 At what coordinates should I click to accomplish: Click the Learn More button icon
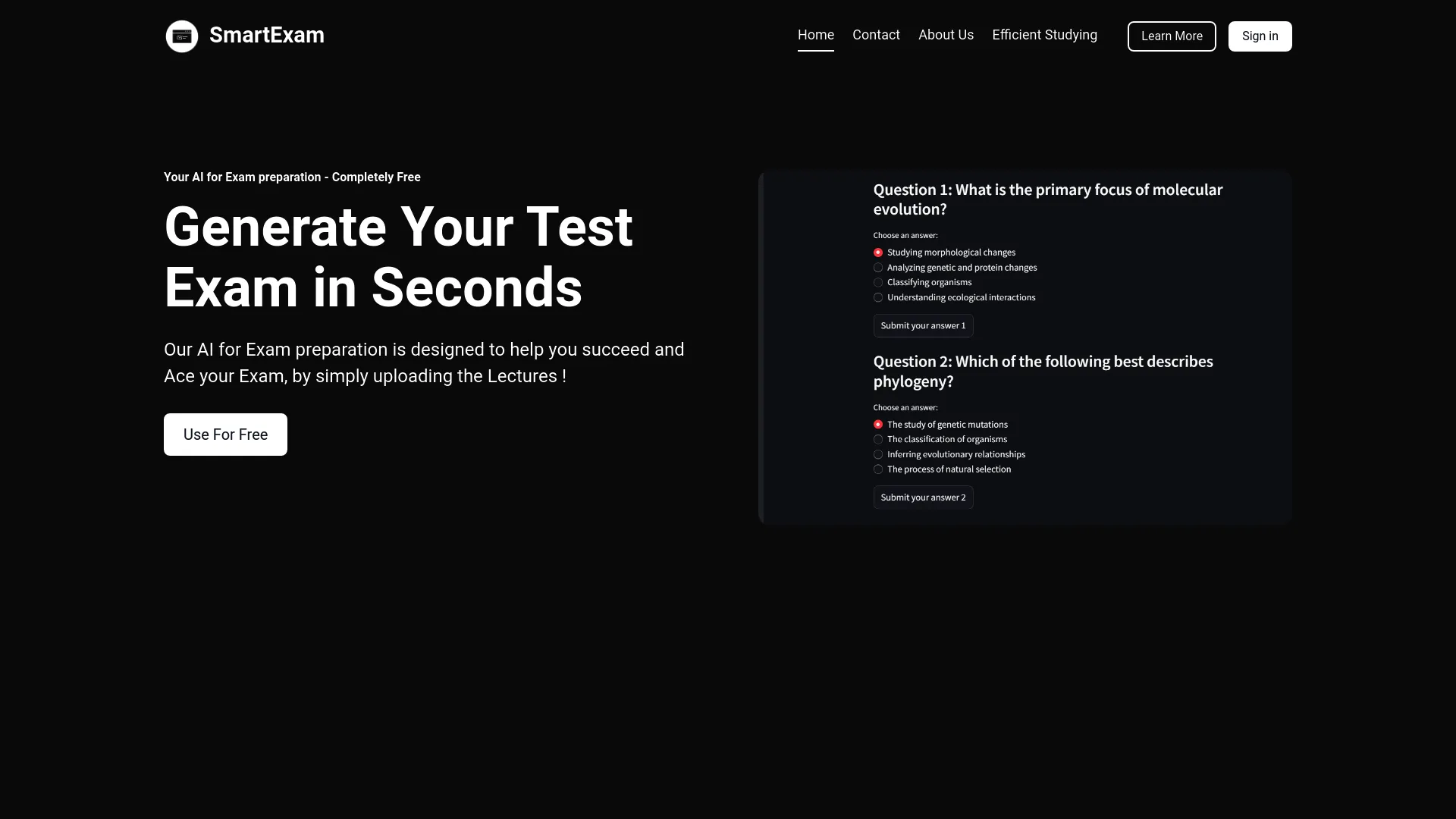click(x=1171, y=36)
